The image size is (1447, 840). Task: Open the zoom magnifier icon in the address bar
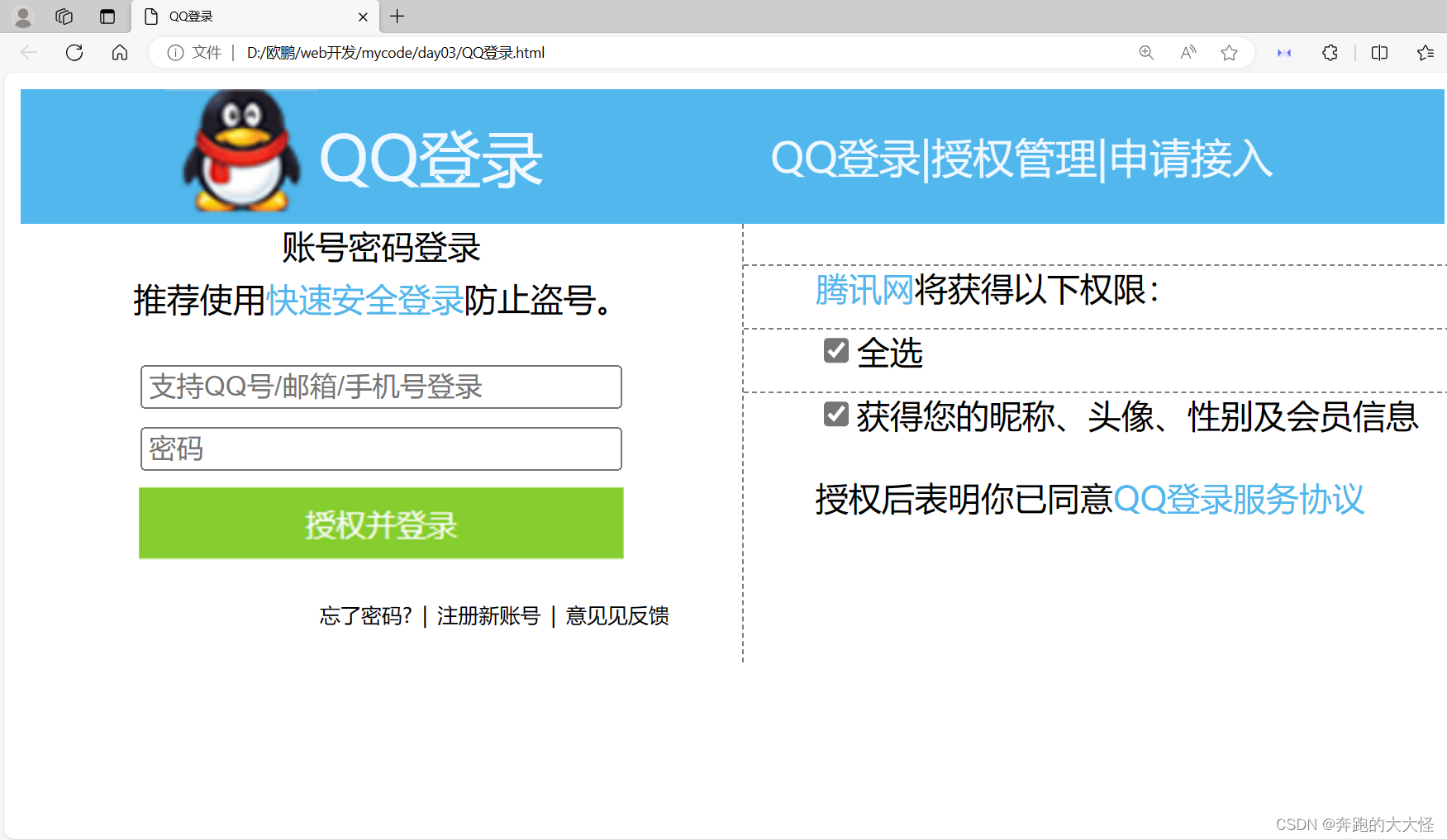click(1146, 53)
